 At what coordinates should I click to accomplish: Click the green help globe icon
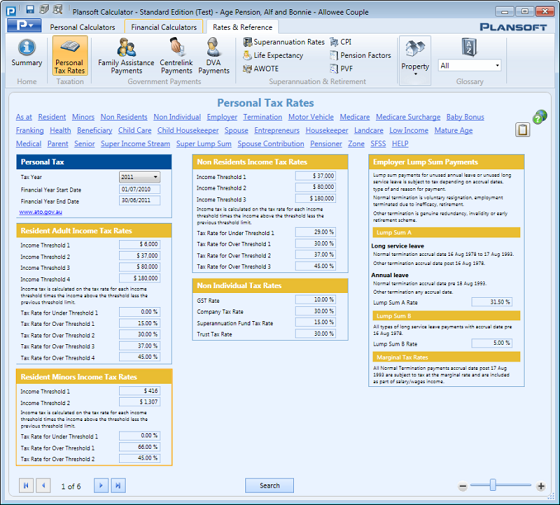[540, 117]
